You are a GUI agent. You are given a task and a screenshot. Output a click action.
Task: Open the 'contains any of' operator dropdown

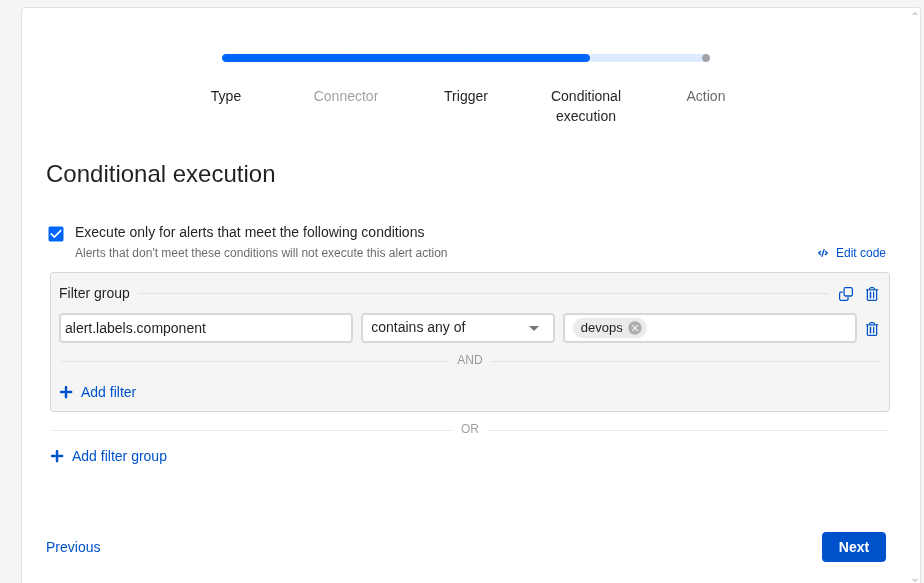(457, 328)
